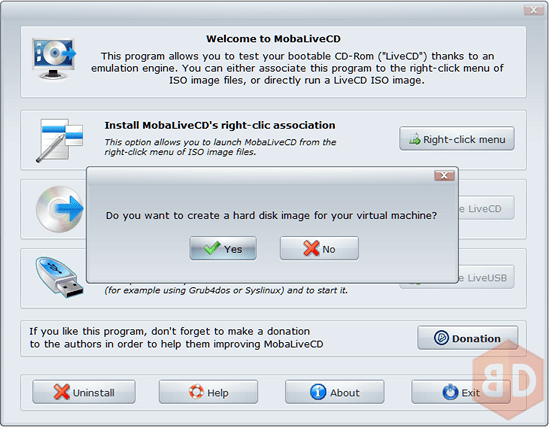Click the hard disk image question text
The width and height of the screenshot is (550, 428).
[271, 215]
